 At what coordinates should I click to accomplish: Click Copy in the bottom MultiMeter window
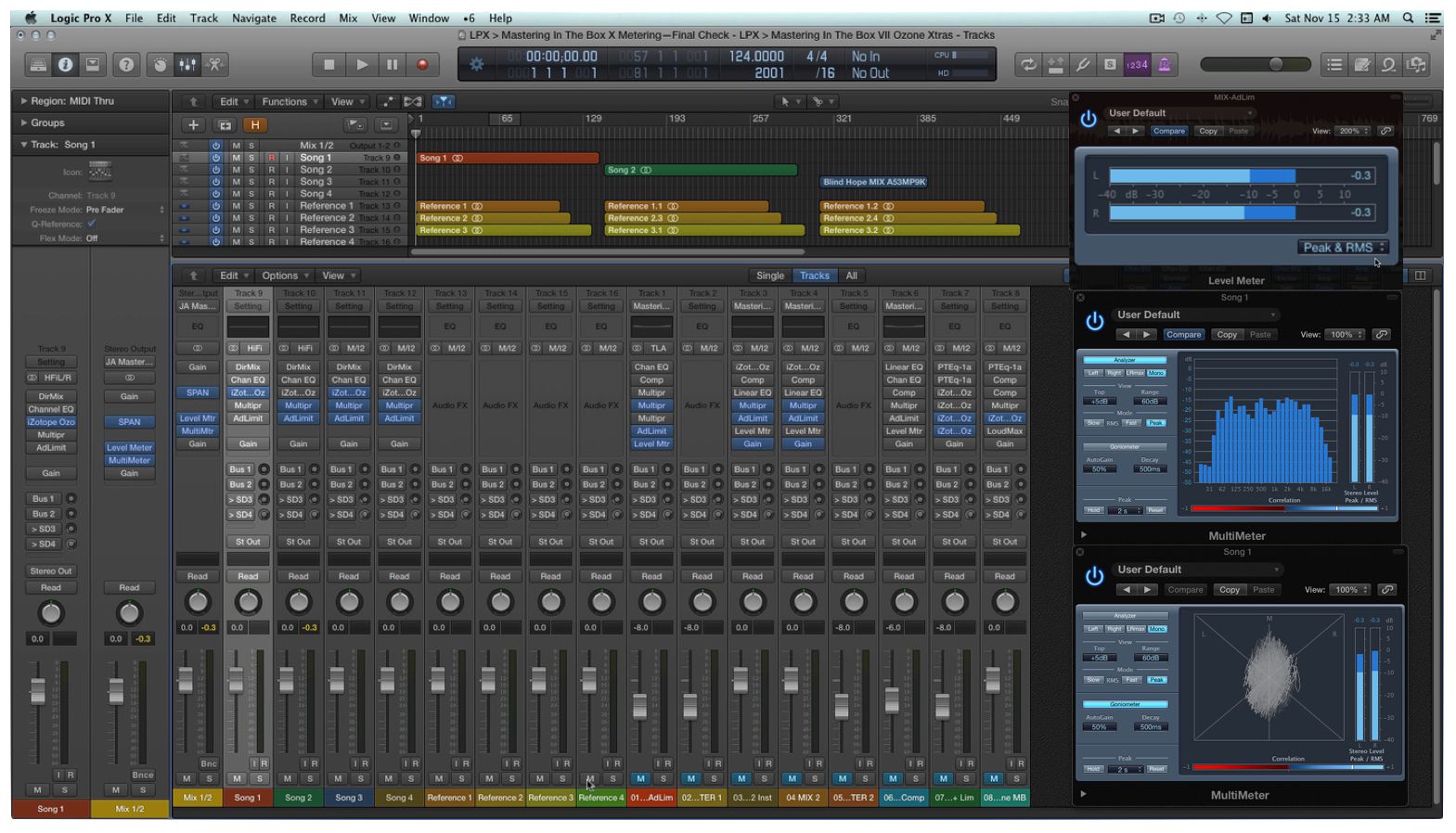tap(1230, 590)
